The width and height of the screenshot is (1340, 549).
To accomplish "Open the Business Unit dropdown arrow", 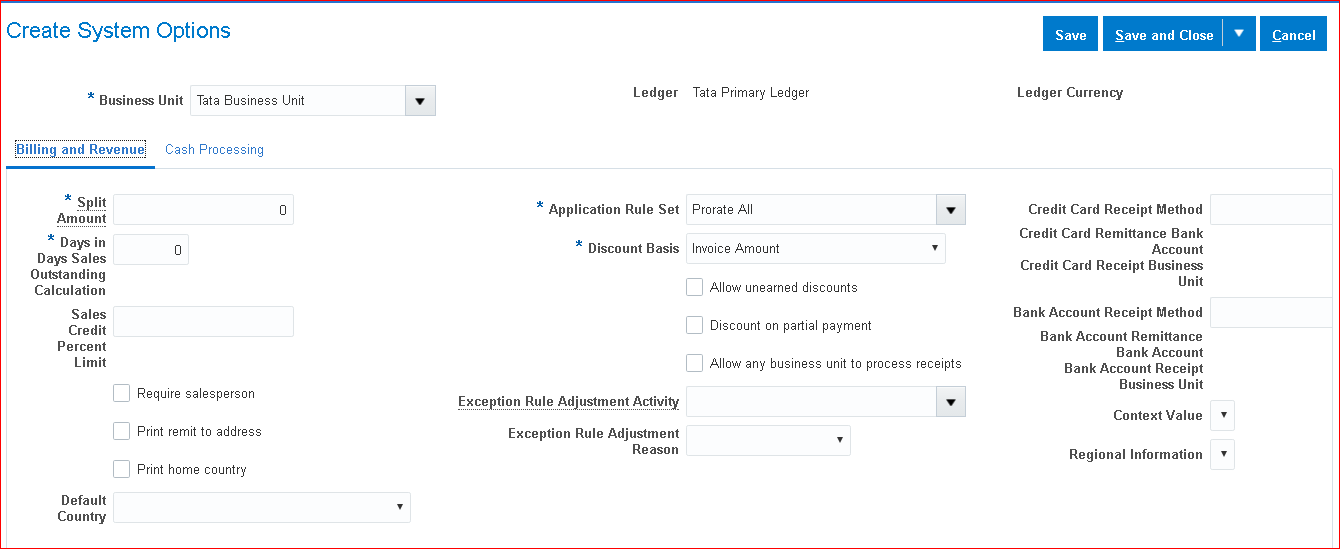I will pos(420,101).
